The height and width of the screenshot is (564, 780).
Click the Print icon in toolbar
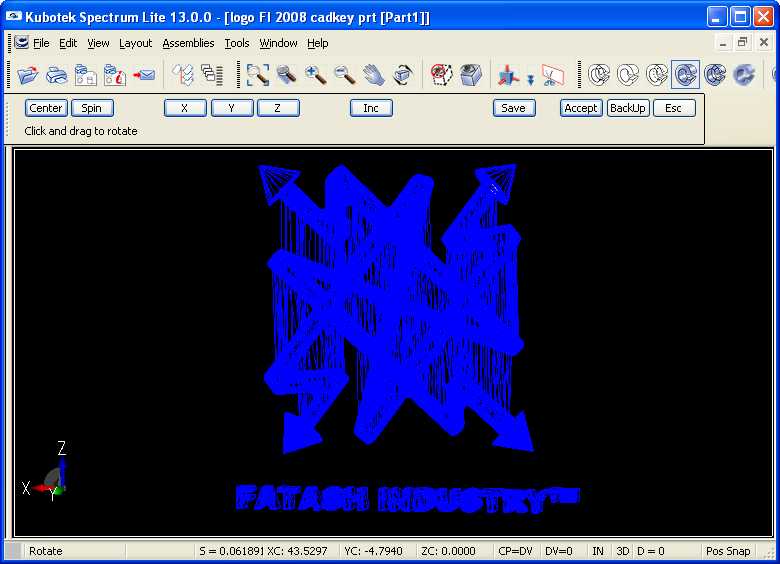[57, 75]
